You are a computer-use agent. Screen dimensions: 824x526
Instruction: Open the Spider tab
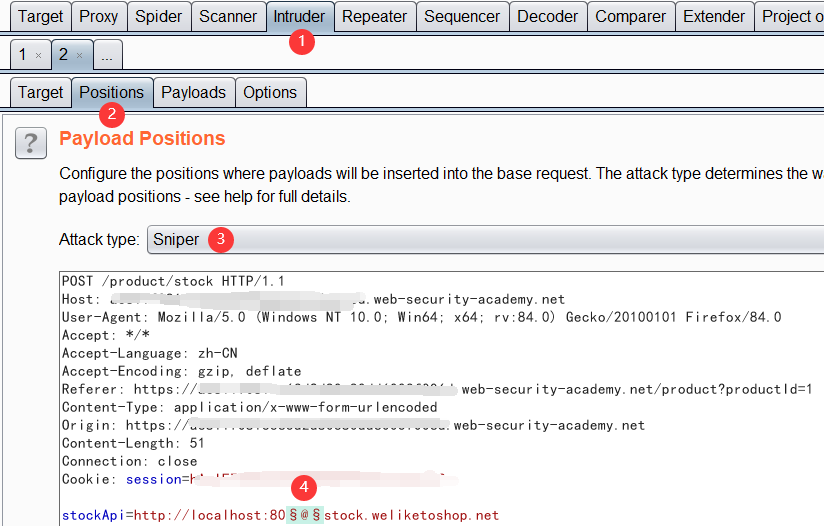159,16
